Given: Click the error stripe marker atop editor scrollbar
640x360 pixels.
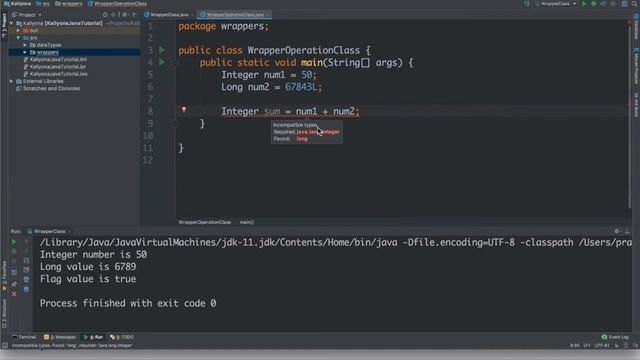Looking at the screenshot, I should [x=629, y=22].
